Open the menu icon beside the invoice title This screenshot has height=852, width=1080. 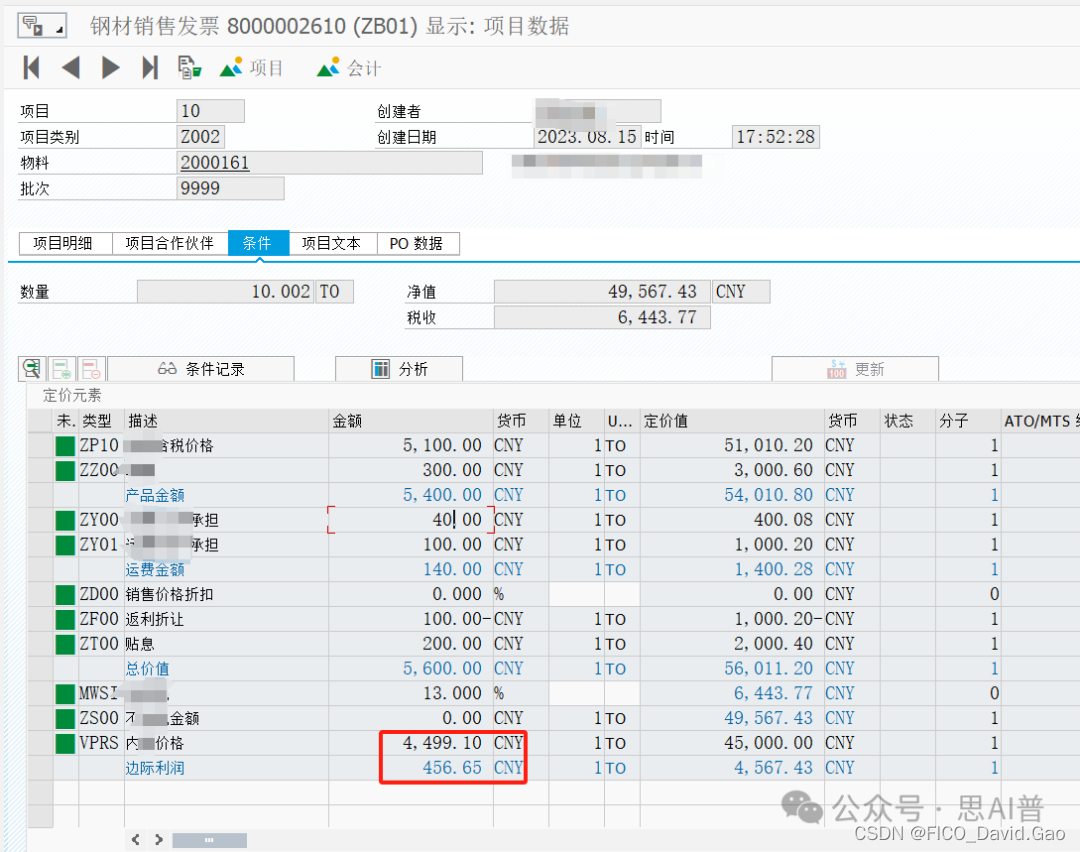pos(41,26)
